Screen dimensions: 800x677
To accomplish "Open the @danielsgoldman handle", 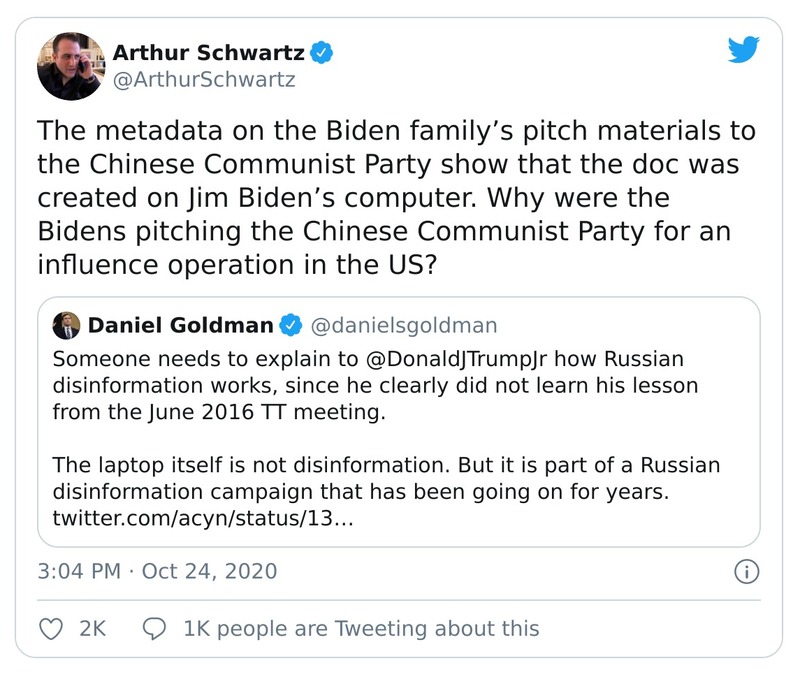I will pyautogui.click(x=404, y=325).
